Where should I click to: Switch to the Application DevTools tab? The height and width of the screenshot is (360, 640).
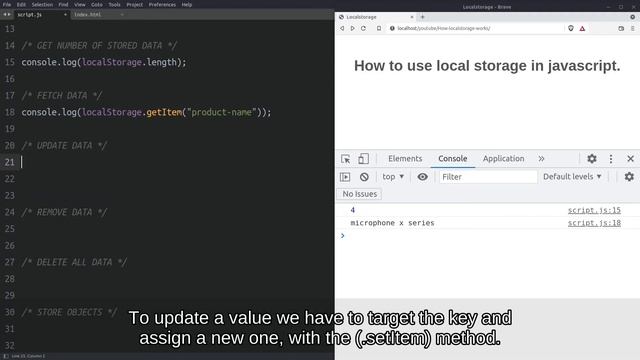tap(503, 158)
